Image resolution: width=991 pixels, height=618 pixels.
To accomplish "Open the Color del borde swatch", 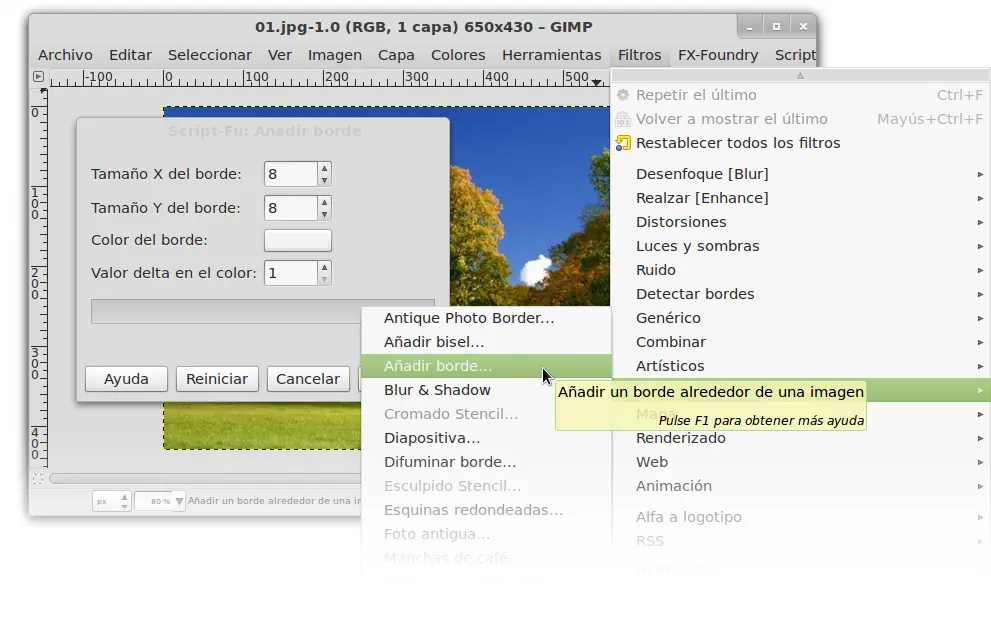I will pyautogui.click(x=298, y=240).
